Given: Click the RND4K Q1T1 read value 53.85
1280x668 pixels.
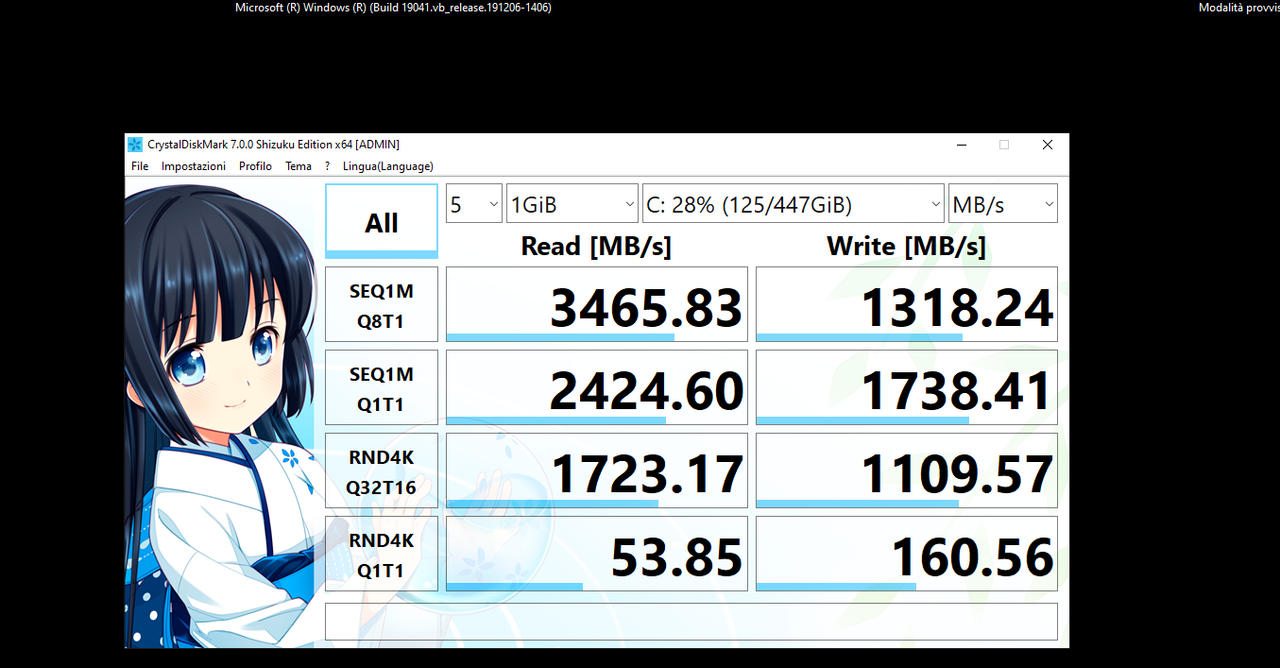Looking at the screenshot, I should pyautogui.click(x=597, y=553).
